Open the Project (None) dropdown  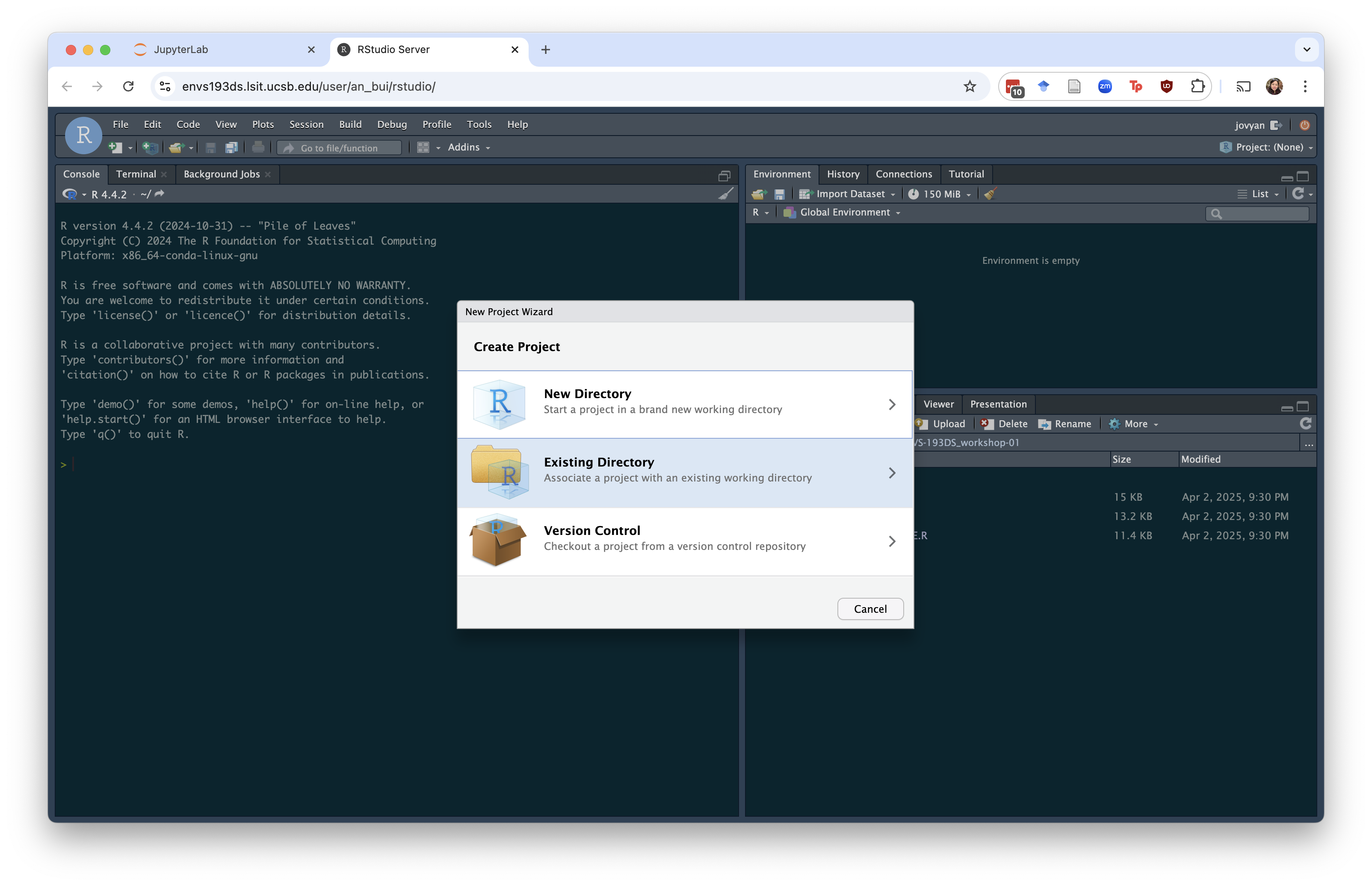coord(1268,147)
